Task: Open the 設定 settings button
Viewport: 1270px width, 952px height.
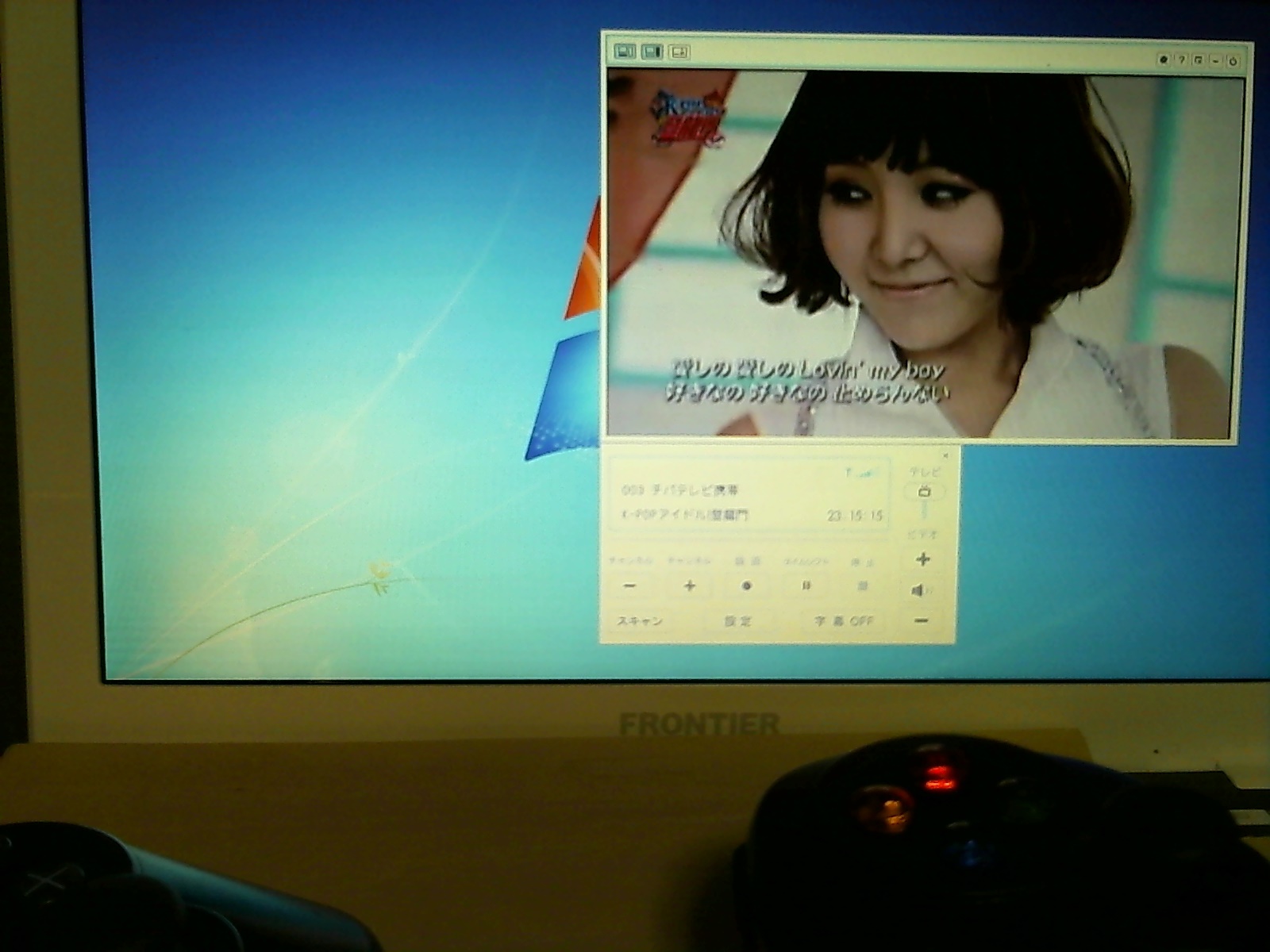Action: pos(738,621)
